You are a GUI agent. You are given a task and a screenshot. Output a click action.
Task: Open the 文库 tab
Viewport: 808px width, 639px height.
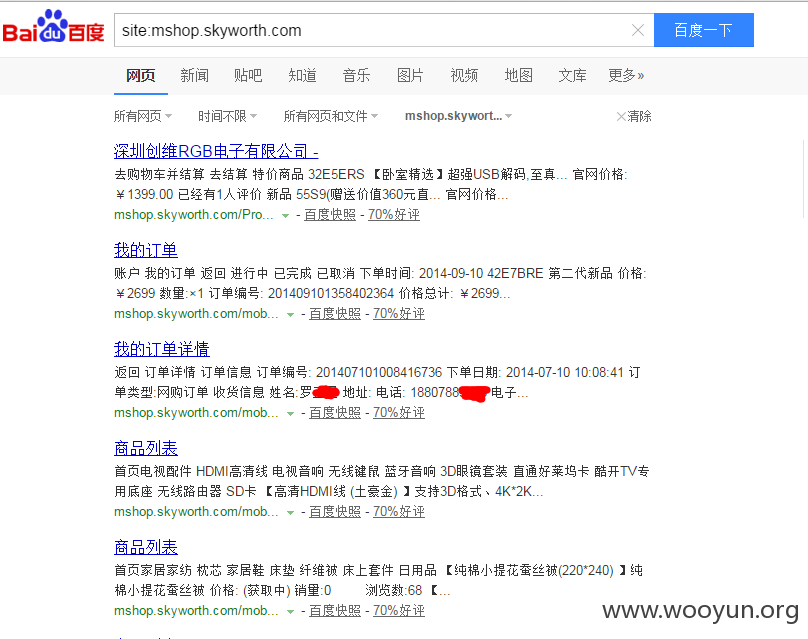pyautogui.click(x=572, y=76)
